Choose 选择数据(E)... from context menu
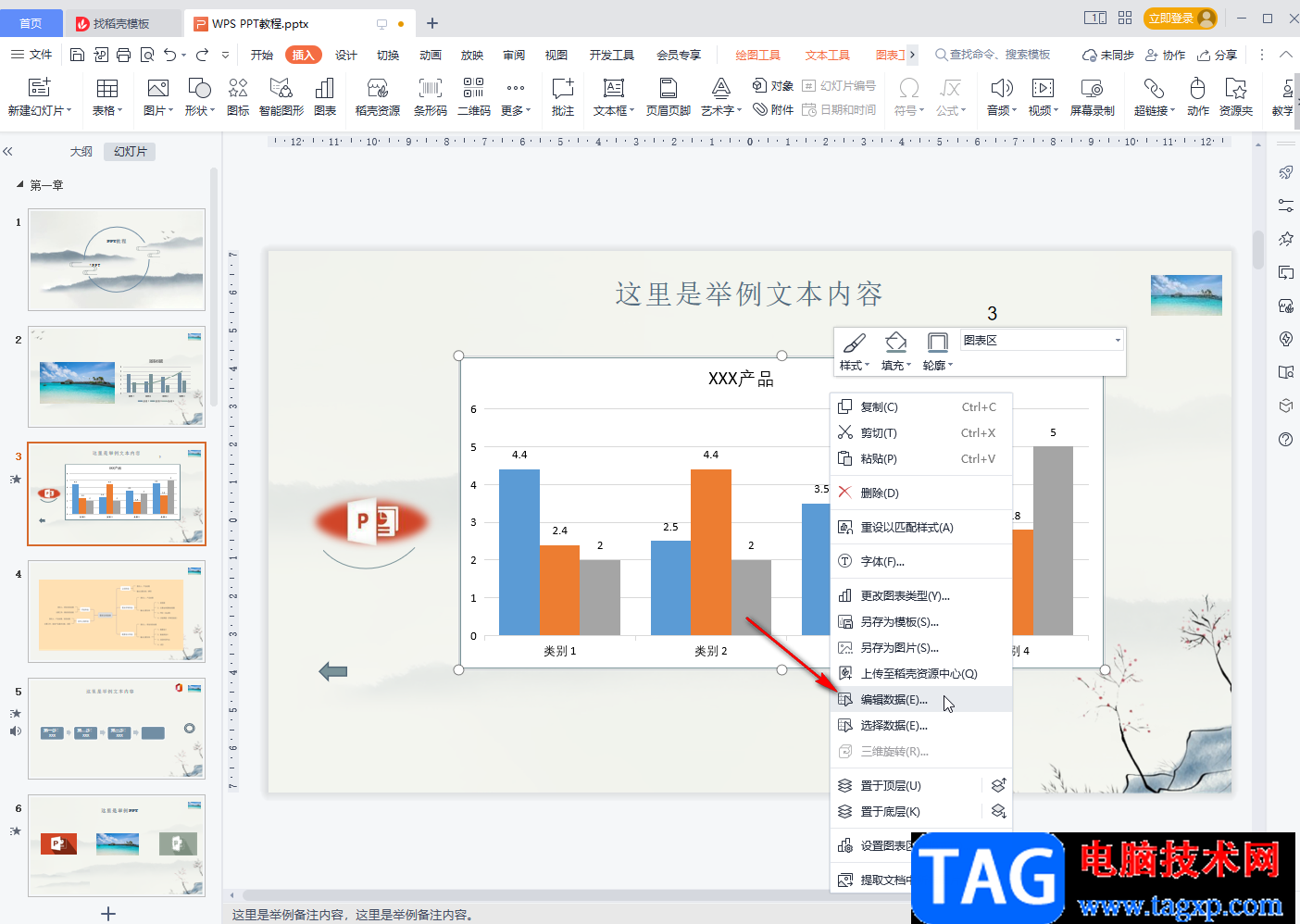Image resolution: width=1300 pixels, height=924 pixels. tap(920, 725)
